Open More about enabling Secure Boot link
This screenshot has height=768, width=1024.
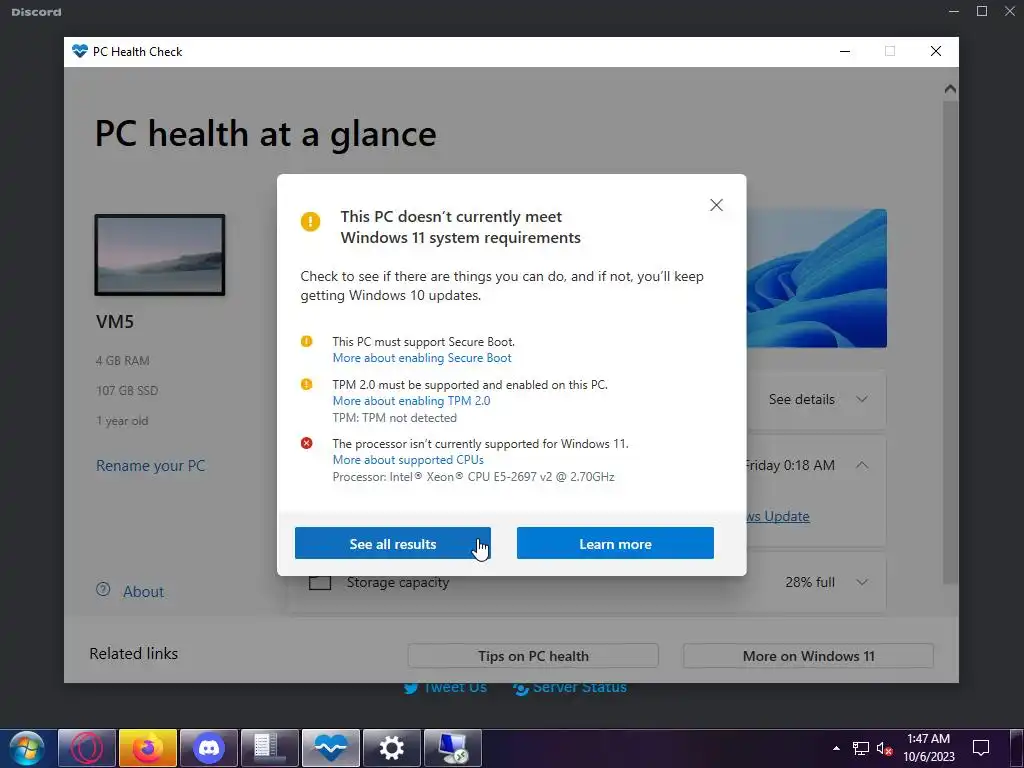click(x=422, y=358)
